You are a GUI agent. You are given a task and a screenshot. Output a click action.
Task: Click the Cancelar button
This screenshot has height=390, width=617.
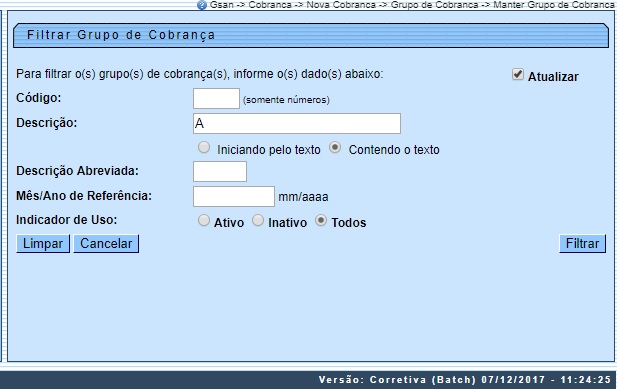point(106,244)
